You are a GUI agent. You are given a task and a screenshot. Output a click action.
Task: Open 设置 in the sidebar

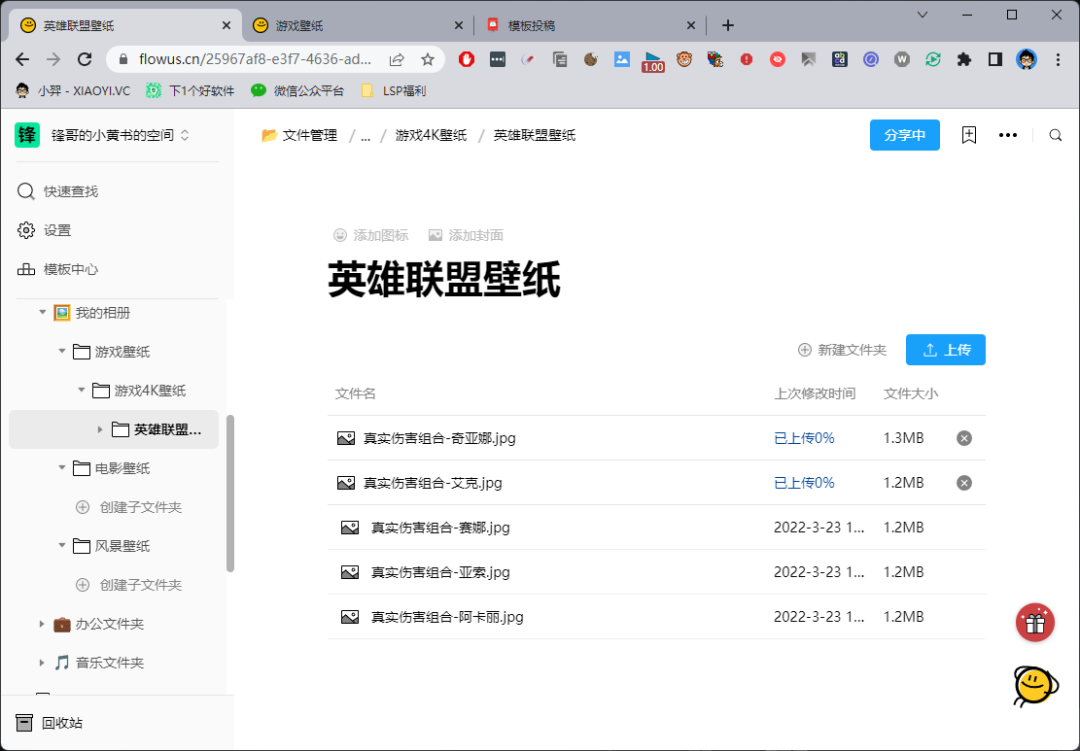click(57, 230)
